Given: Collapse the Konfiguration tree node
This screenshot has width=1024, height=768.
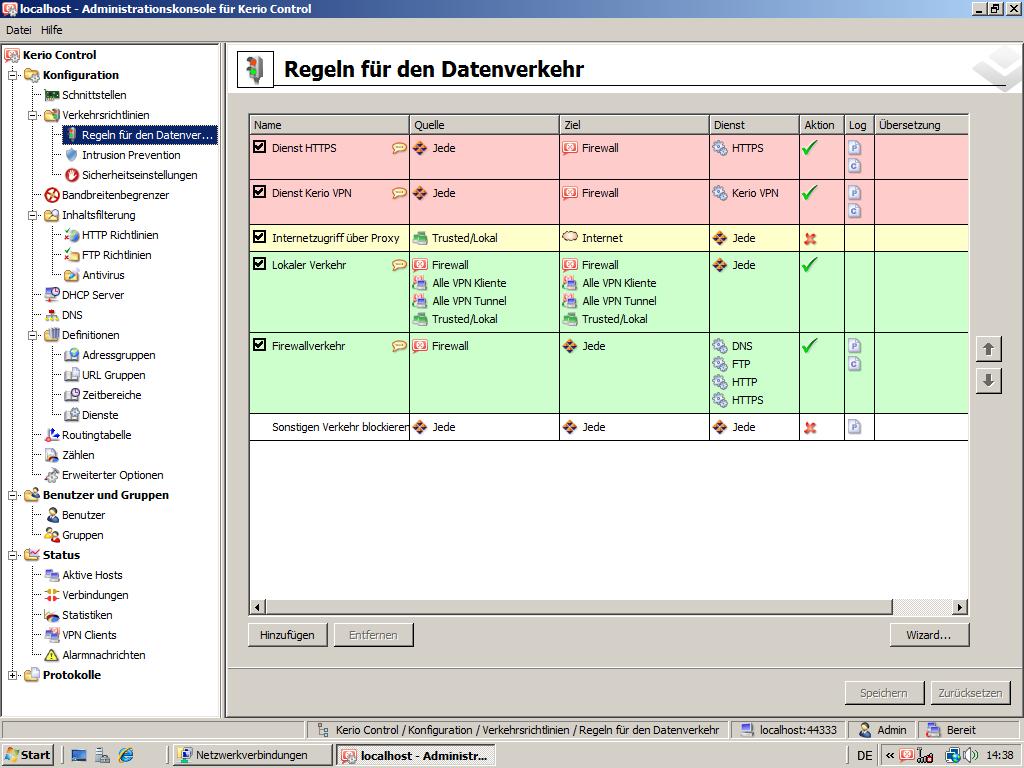Looking at the screenshot, I should point(12,75).
